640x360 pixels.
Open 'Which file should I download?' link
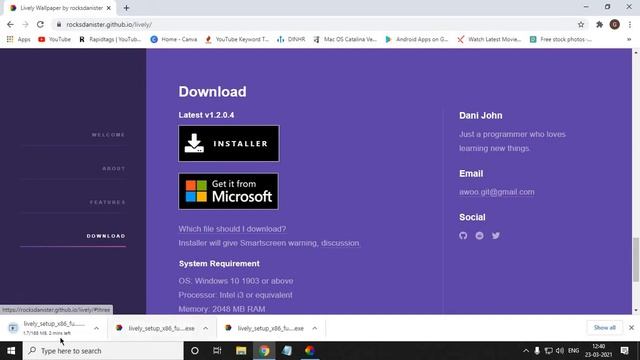[x=232, y=229]
